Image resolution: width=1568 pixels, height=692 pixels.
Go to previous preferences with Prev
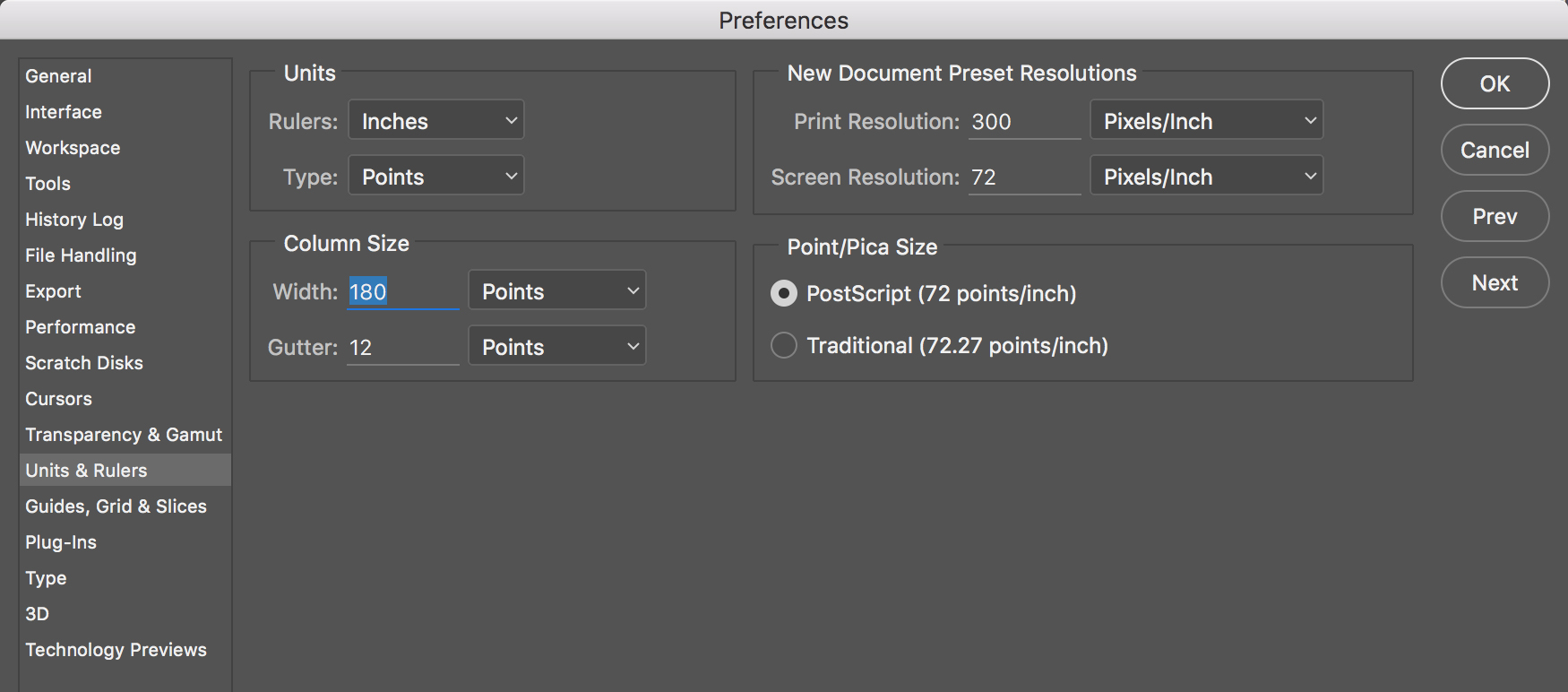click(x=1495, y=216)
